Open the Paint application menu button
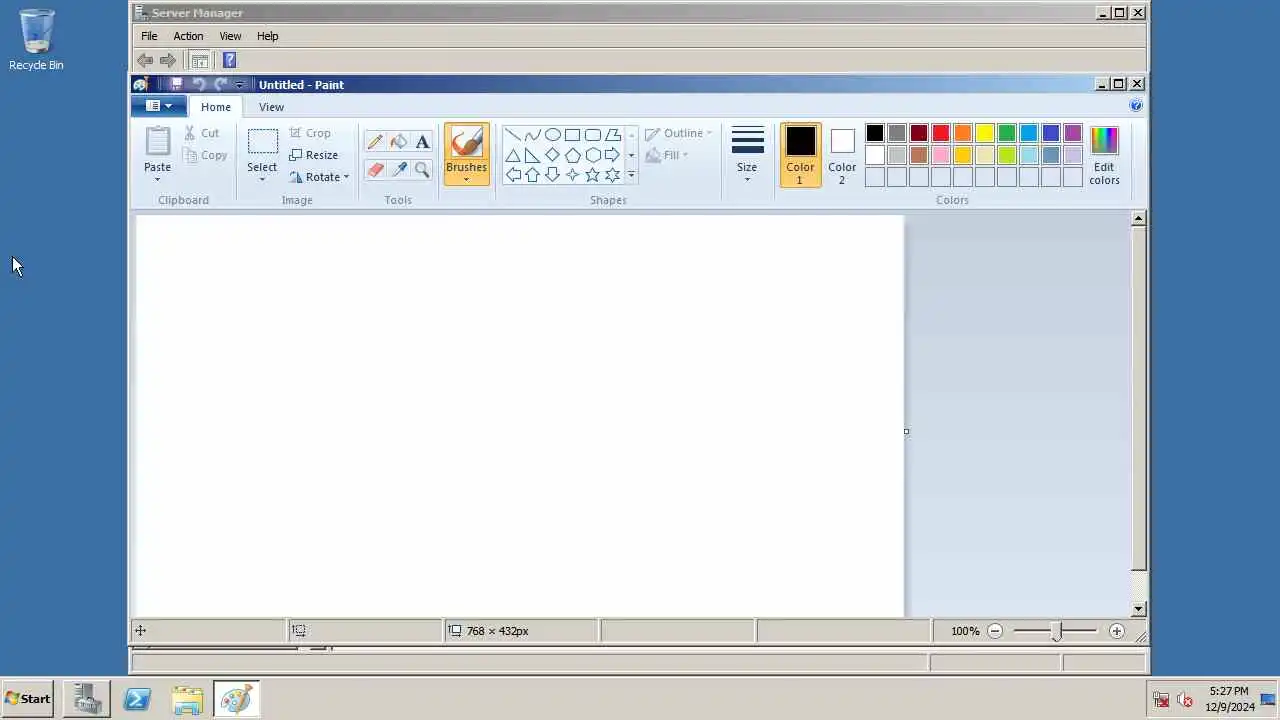Viewport: 1280px width, 720px height. 159,106
